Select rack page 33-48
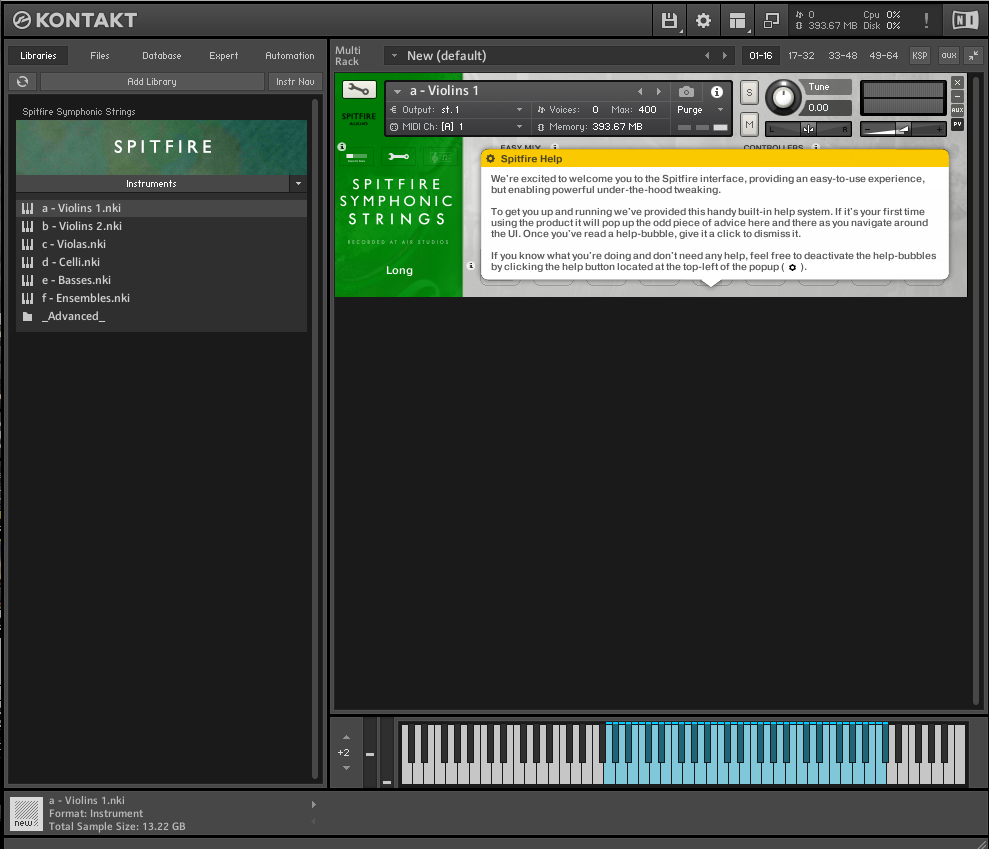The height and width of the screenshot is (849, 989). (x=843, y=56)
